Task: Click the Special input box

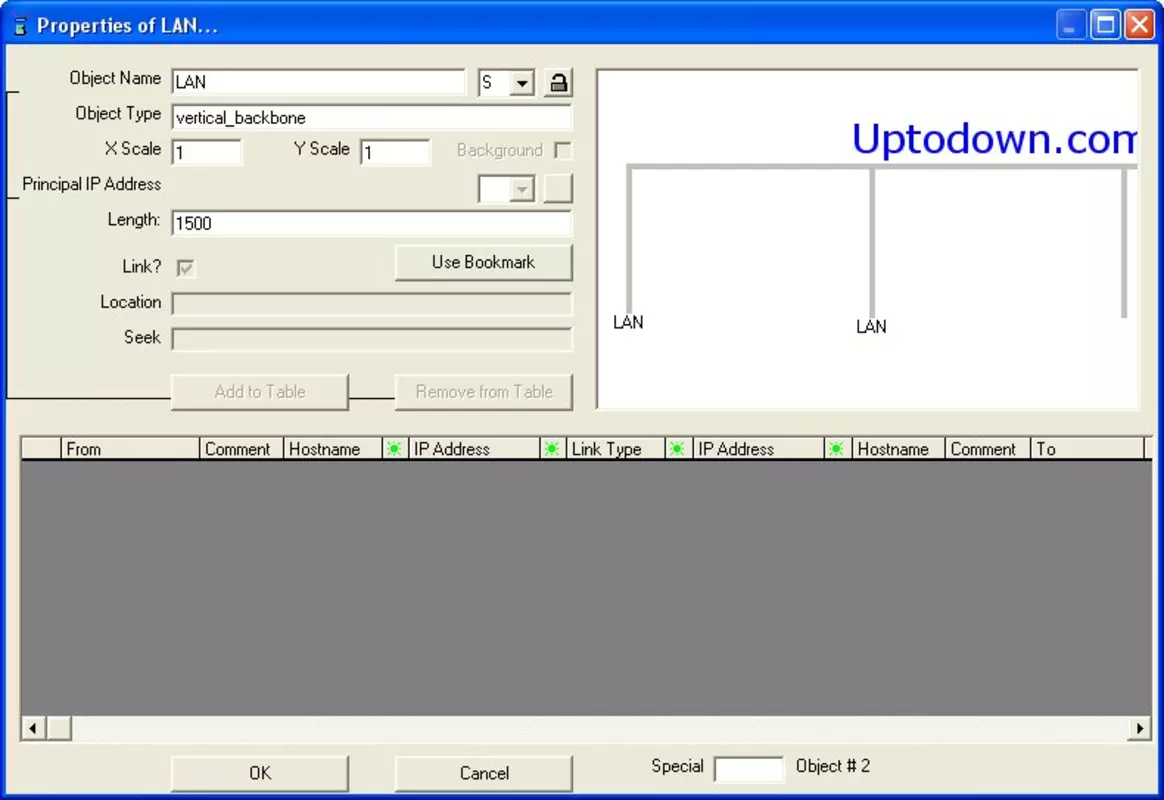Action: click(x=749, y=769)
